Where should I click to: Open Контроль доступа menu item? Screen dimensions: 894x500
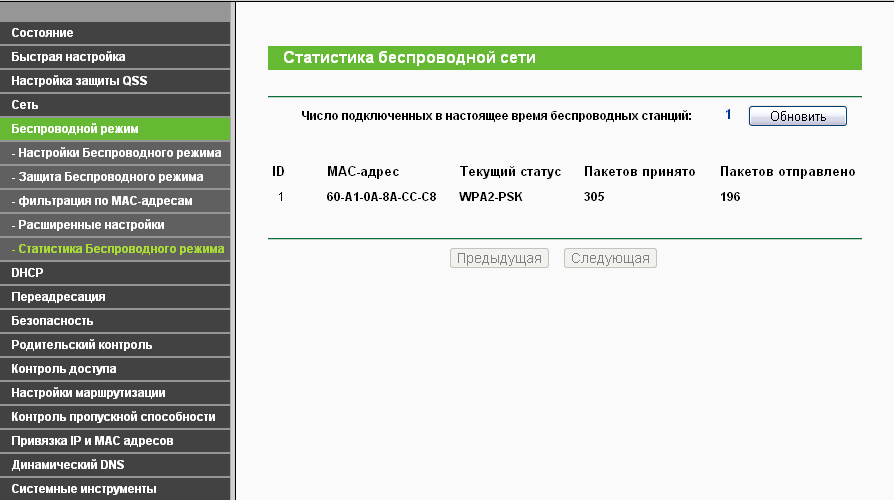(115, 368)
